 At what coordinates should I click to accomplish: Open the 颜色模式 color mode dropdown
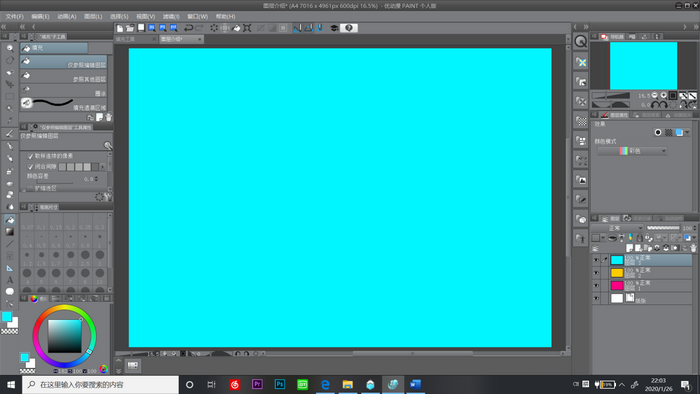point(632,151)
